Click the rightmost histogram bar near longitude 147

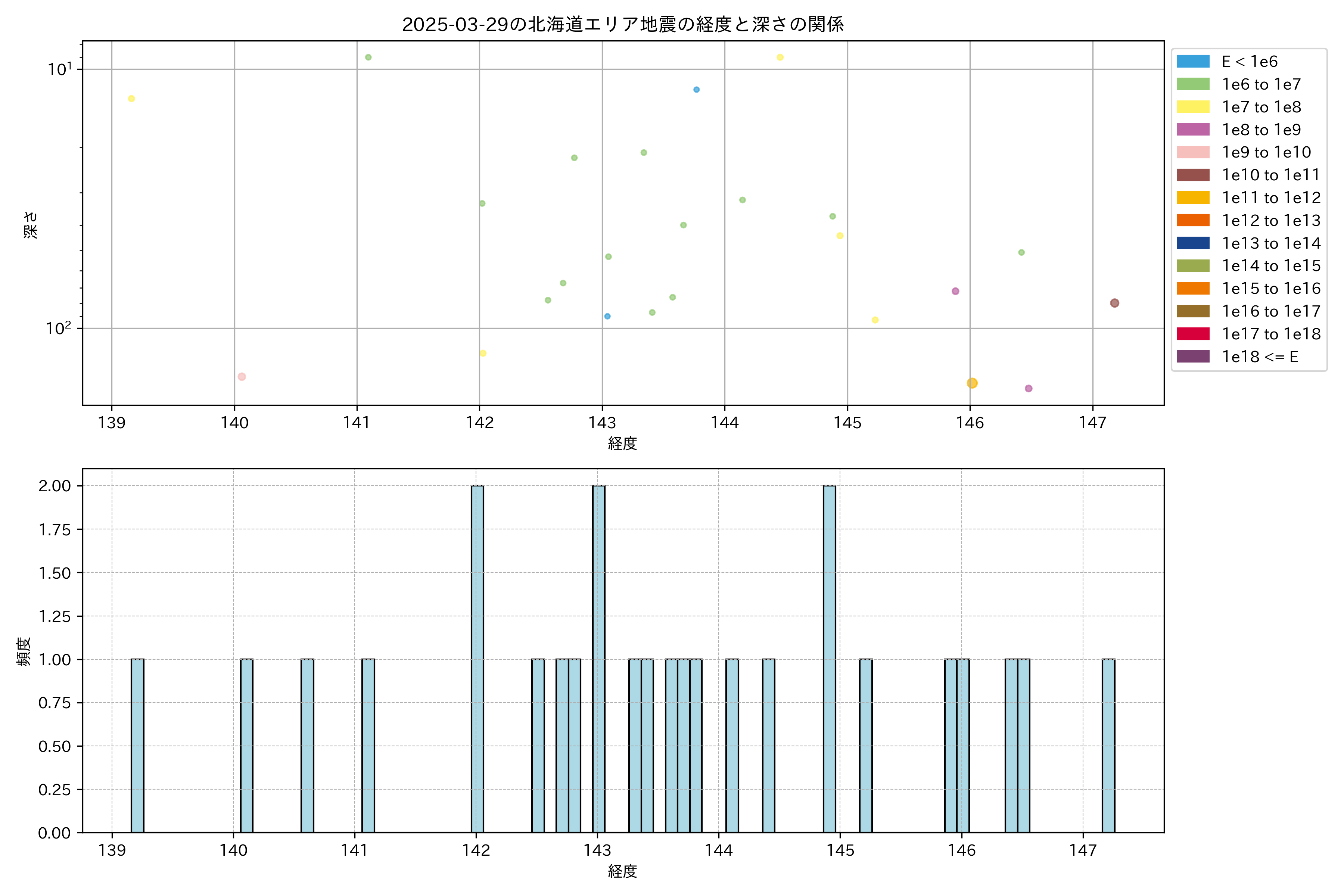coord(1108,745)
